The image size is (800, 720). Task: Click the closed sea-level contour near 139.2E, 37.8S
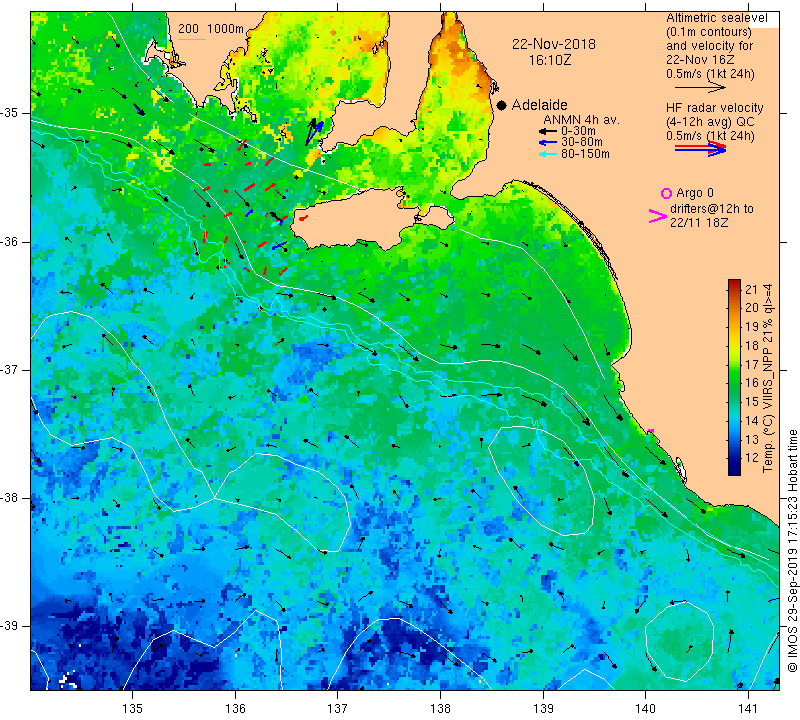(541, 481)
